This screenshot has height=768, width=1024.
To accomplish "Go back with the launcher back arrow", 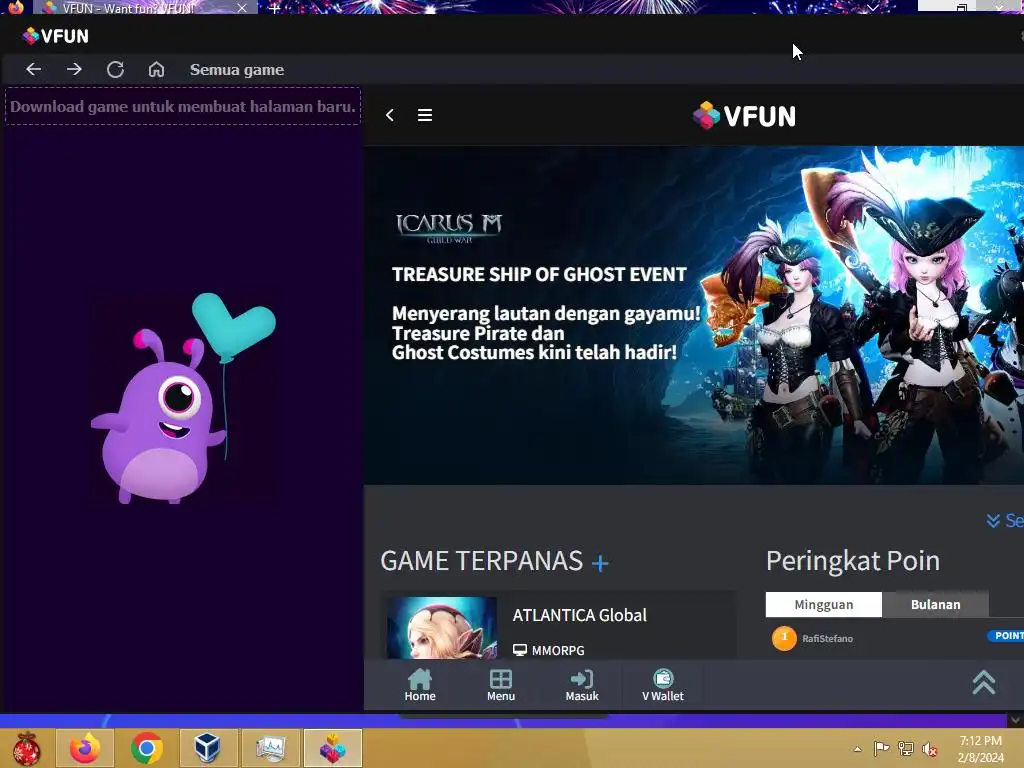I will pos(33,69).
